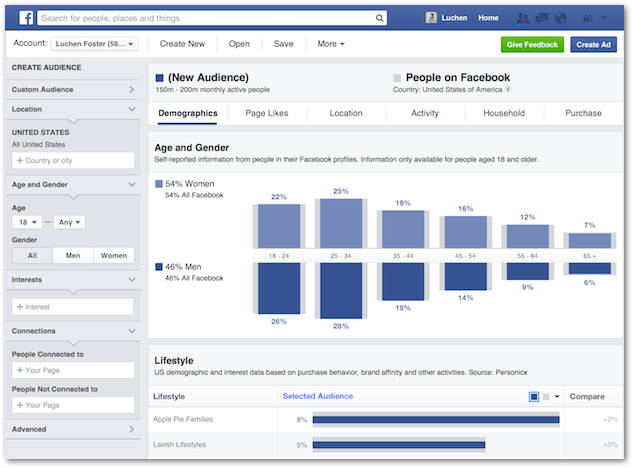Screen dimensions: 633x468
Task: Click the Facebook logo icon
Action: coord(26,18)
